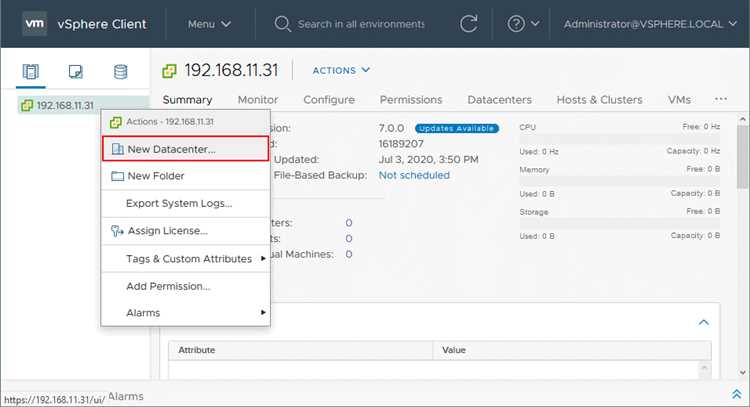Open the Summary tab
The width and height of the screenshot is (750, 407).
point(187,100)
